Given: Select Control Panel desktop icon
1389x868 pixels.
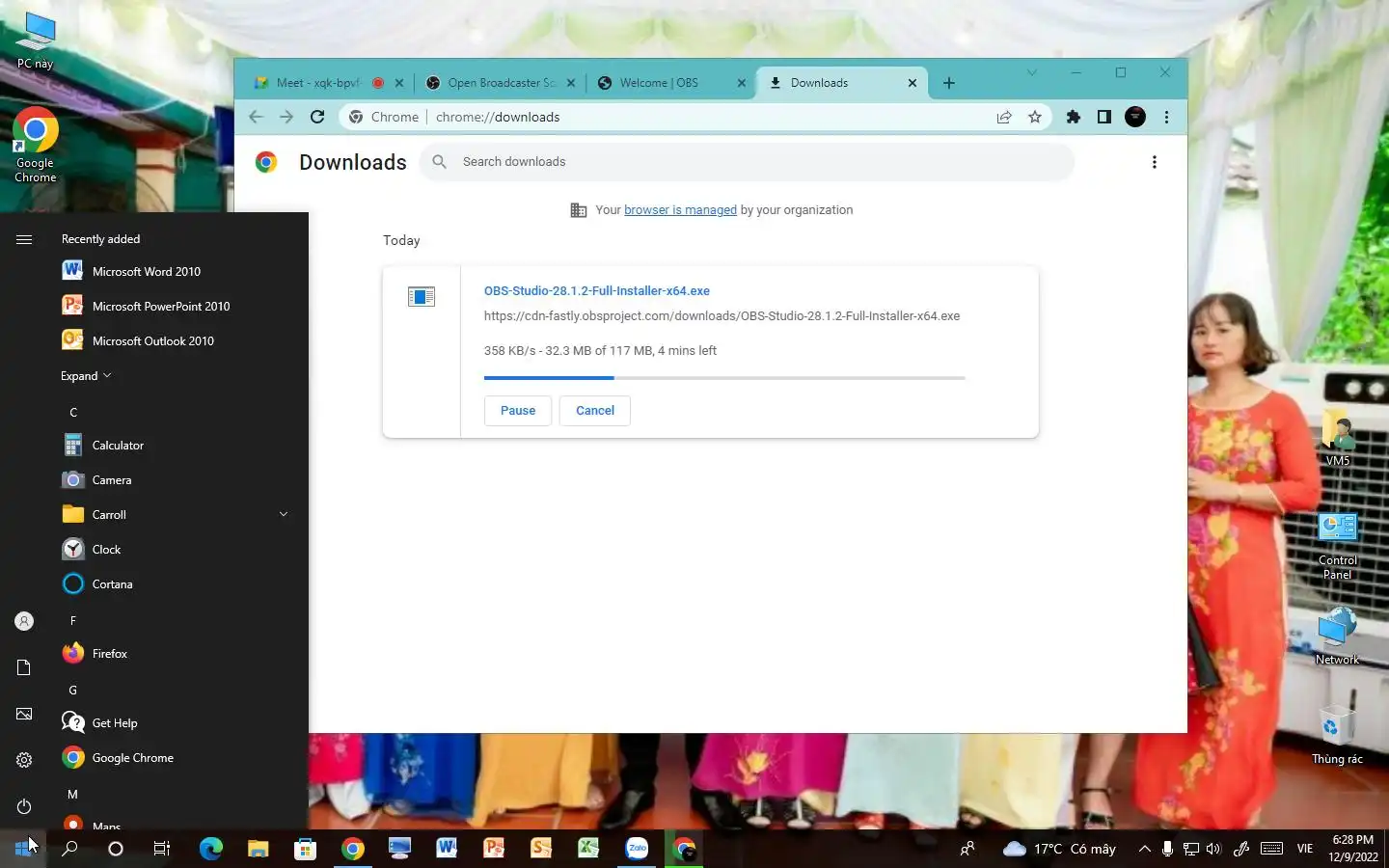Looking at the screenshot, I should pyautogui.click(x=1337, y=546).
